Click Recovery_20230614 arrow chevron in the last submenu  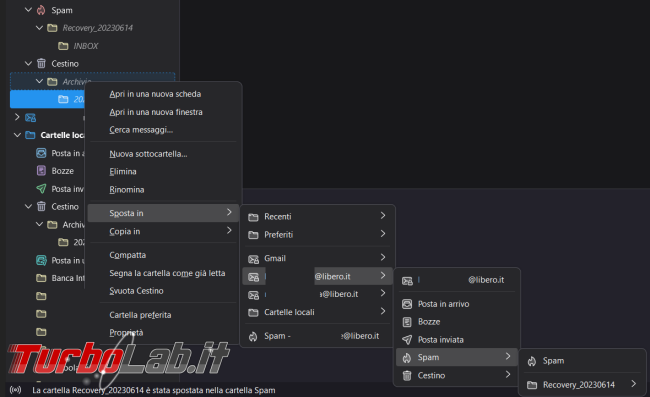(634, 384)
